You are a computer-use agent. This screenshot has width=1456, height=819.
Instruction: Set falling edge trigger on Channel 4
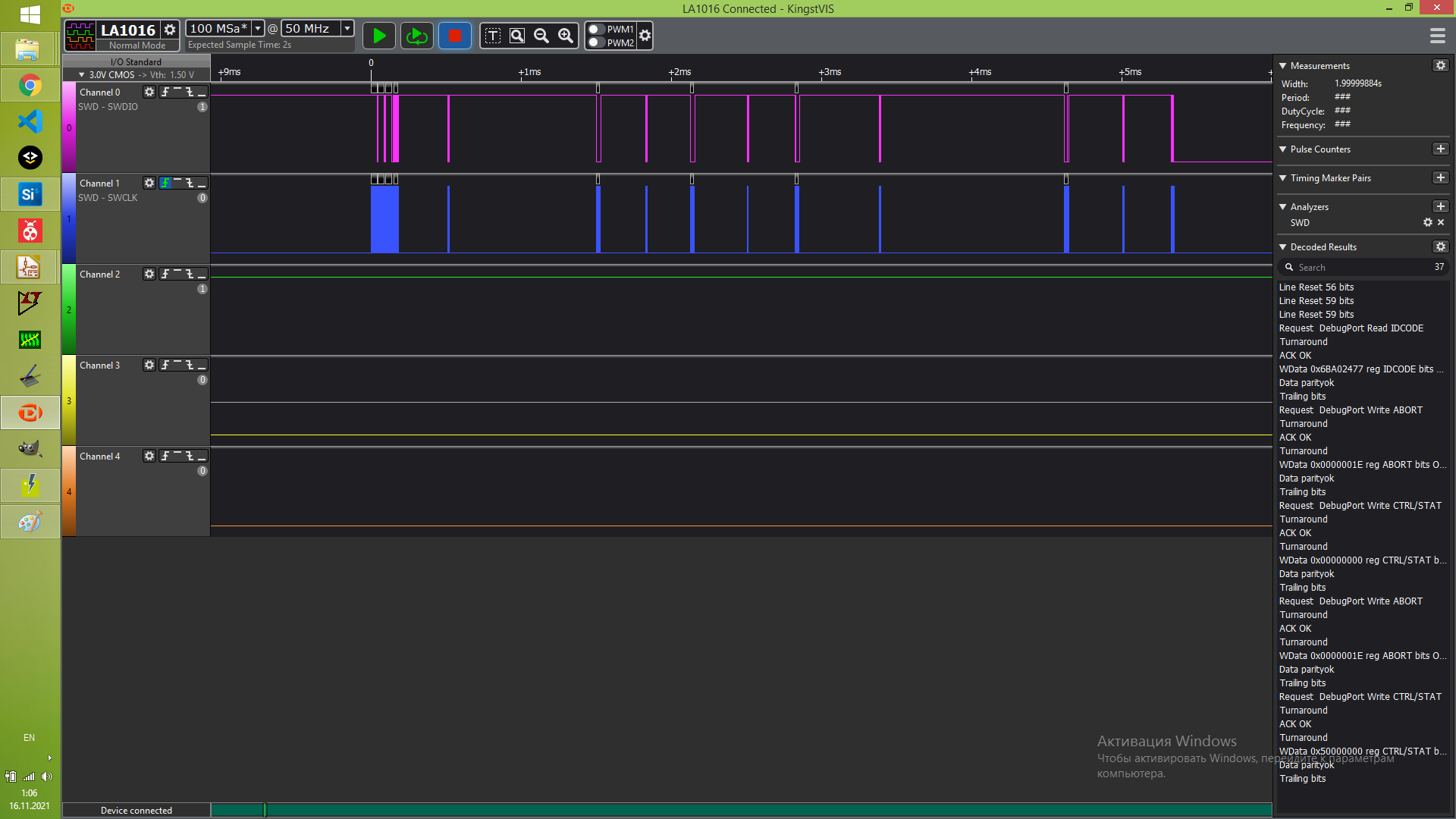coord(190,456)
